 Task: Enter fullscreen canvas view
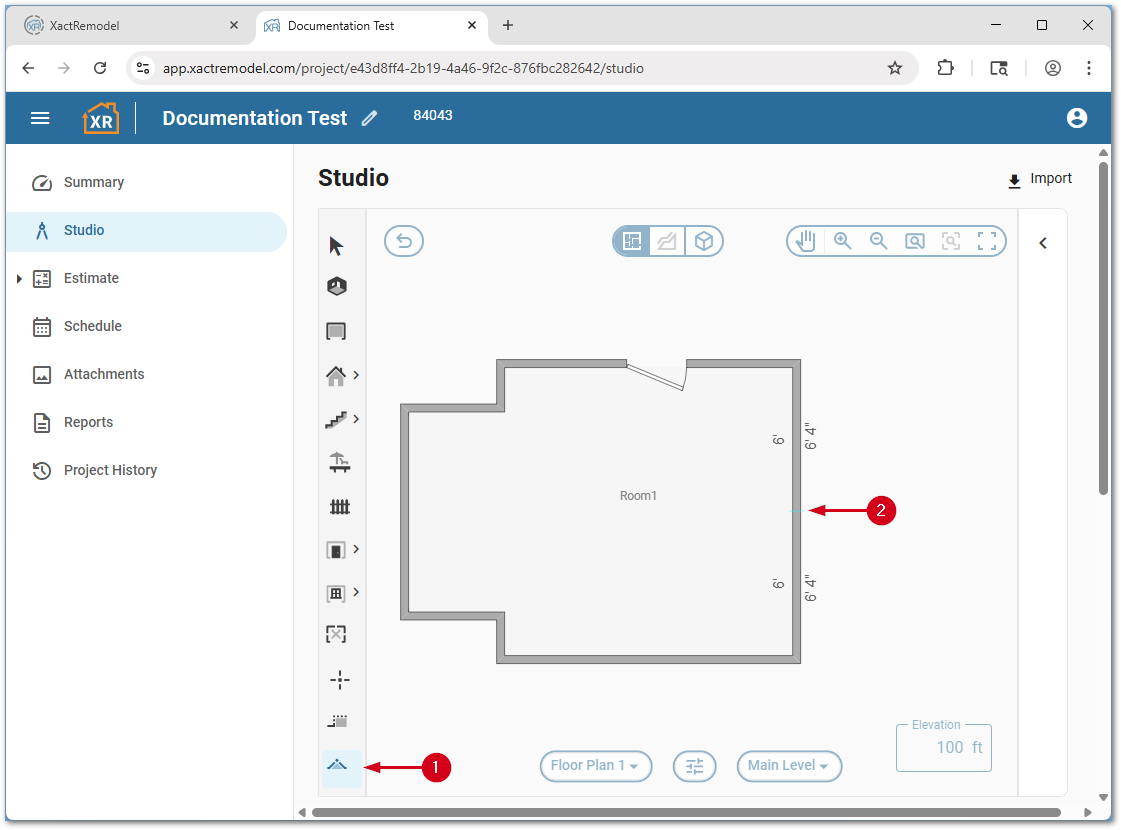coord(987,241)
